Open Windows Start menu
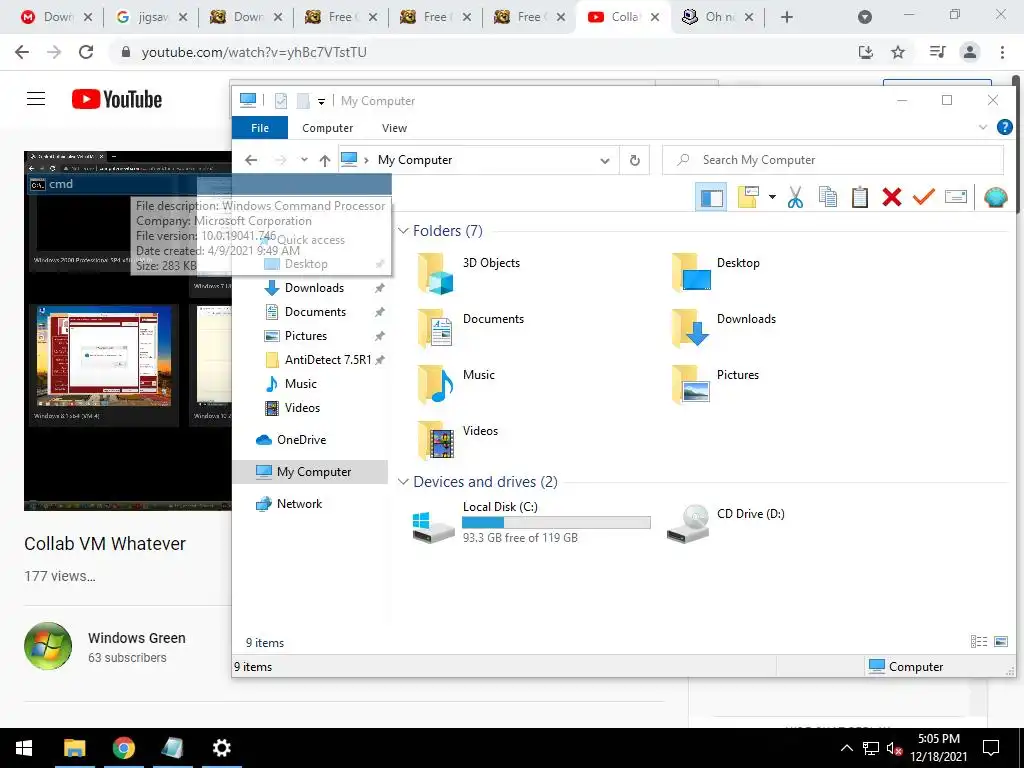The width and height of the screenshot is (1024, 768). (x=24, y=748)
